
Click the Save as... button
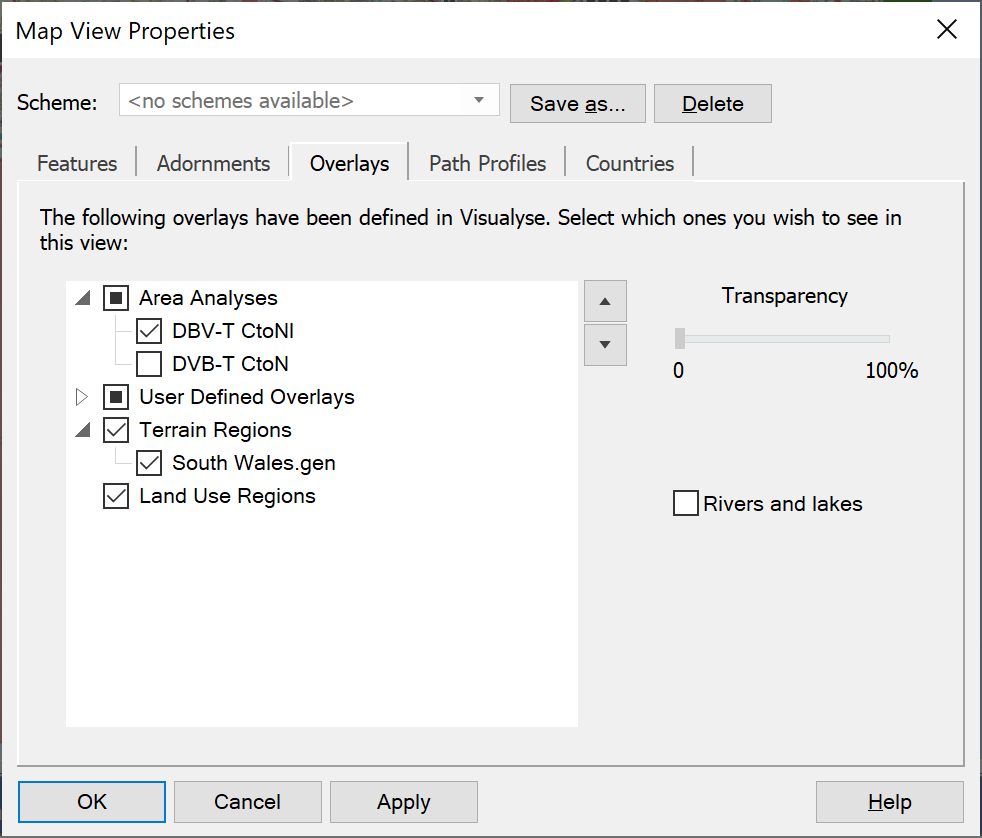pyautogui.click(x=577, y=103)
